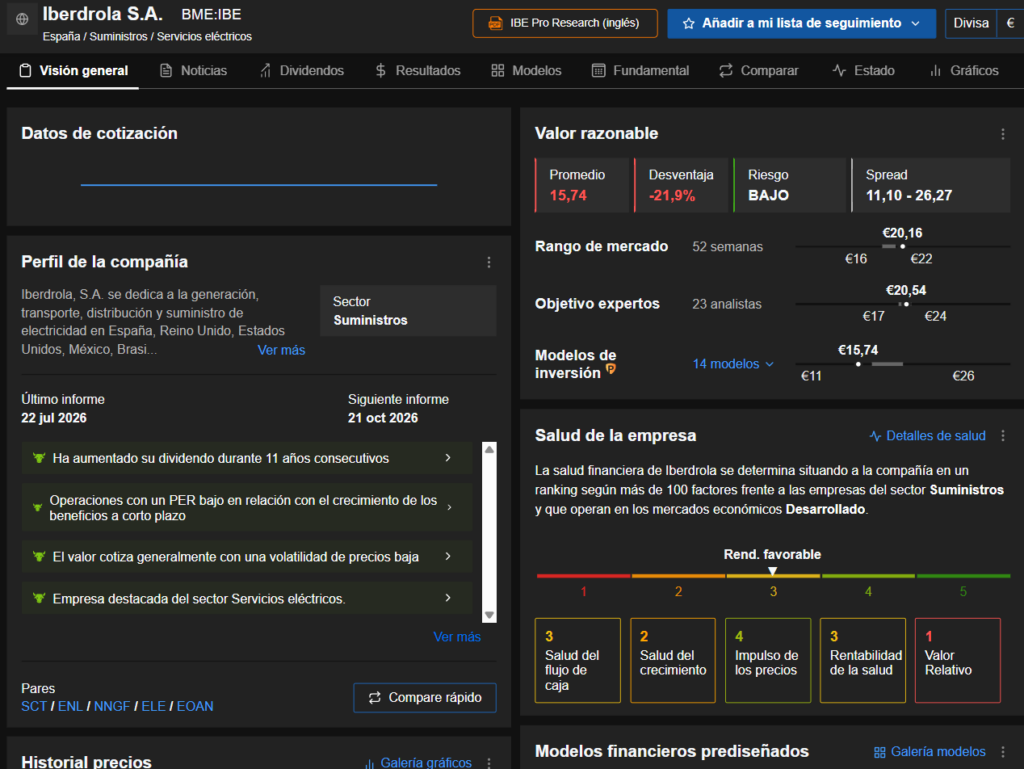Open Modelos financieros prediseñados three-dot menu
Image resolution: width=1024 pixels, height=769 pixels.
point(1002,752)
